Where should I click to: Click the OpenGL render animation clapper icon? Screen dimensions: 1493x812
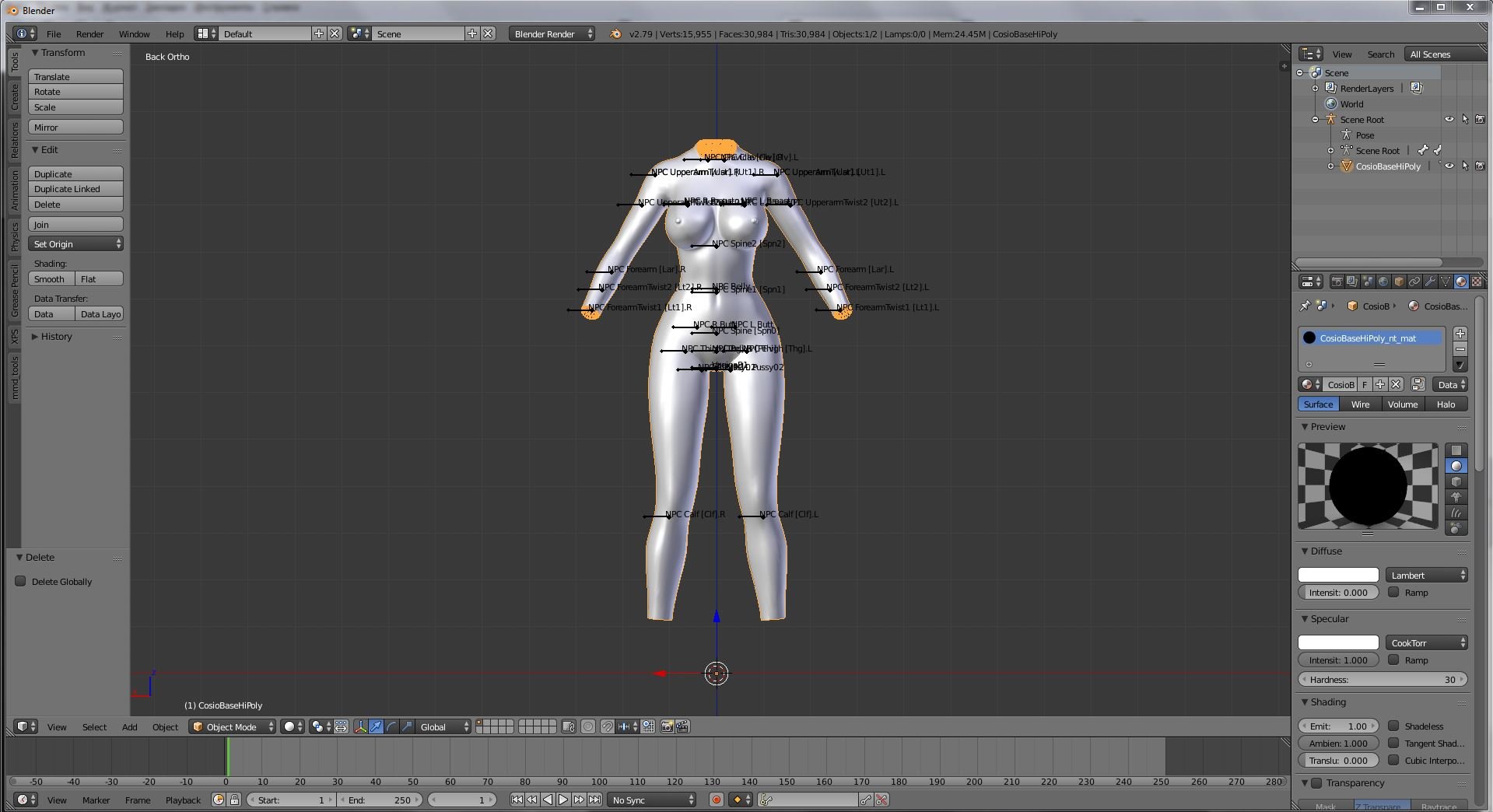click(x=682, y=726)
